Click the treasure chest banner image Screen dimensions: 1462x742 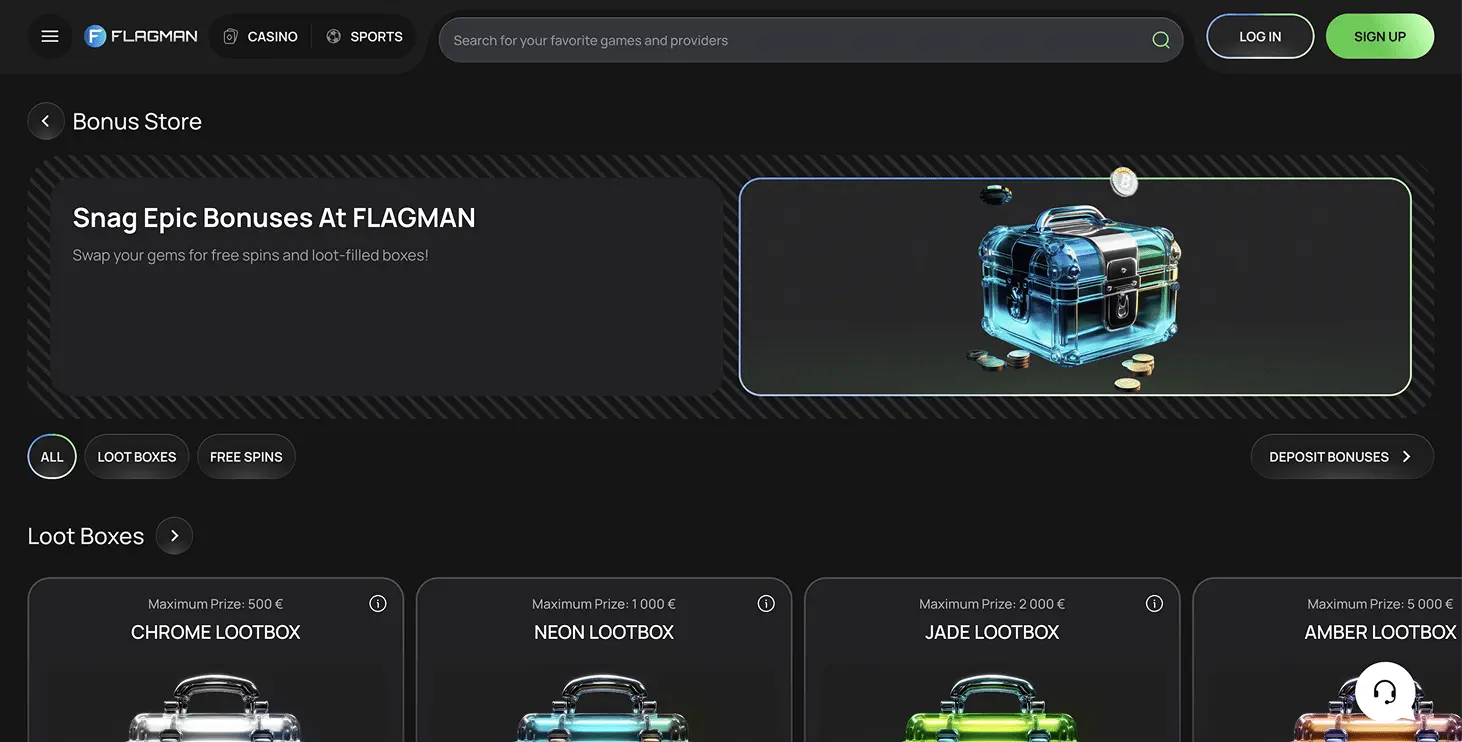1075,287
